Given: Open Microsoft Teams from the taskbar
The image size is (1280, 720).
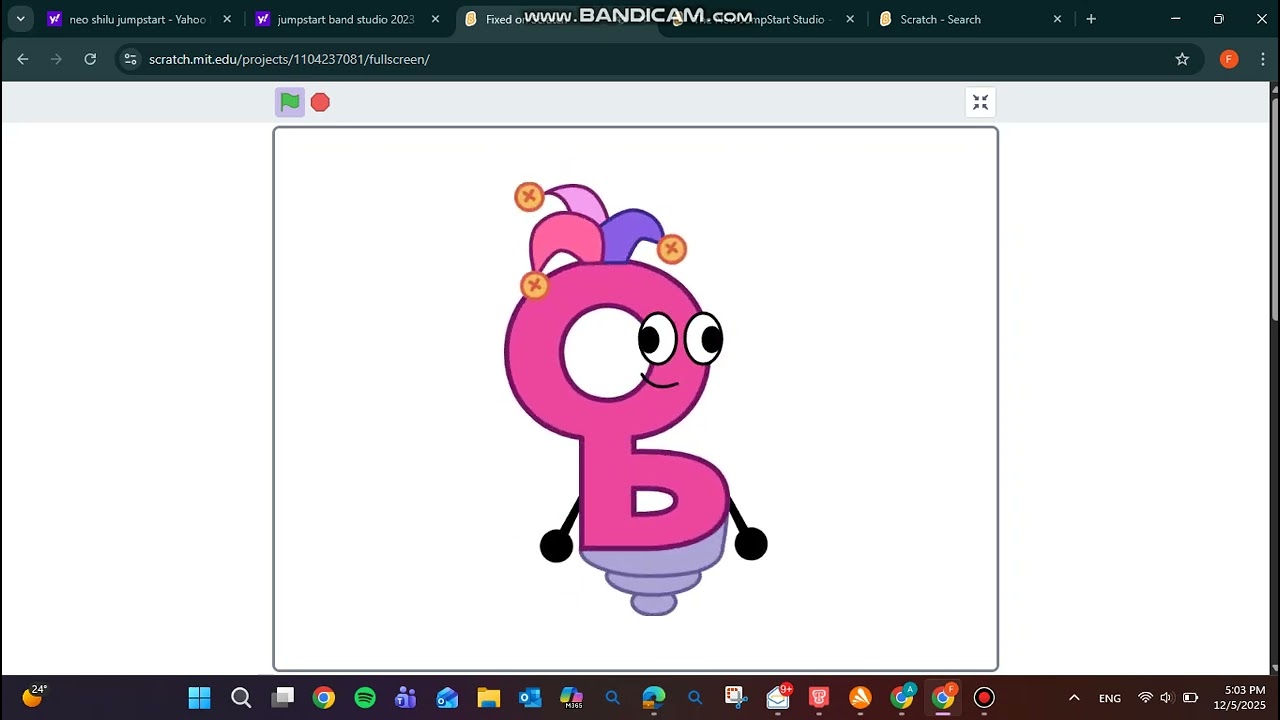Looking at the screenshot, I should [x=406, y=698].
